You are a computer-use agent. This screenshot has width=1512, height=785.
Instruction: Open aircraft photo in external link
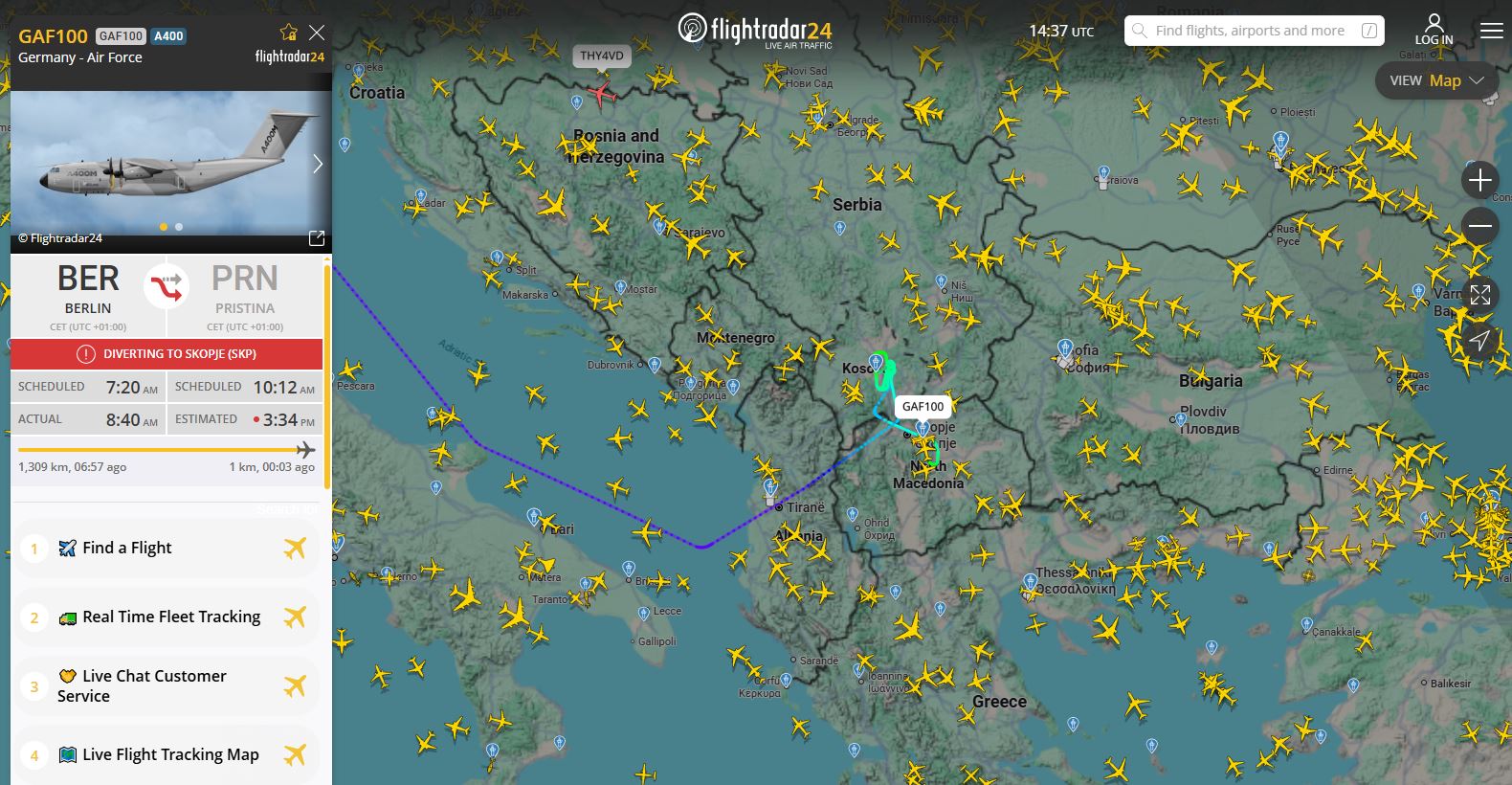point(317,237)
